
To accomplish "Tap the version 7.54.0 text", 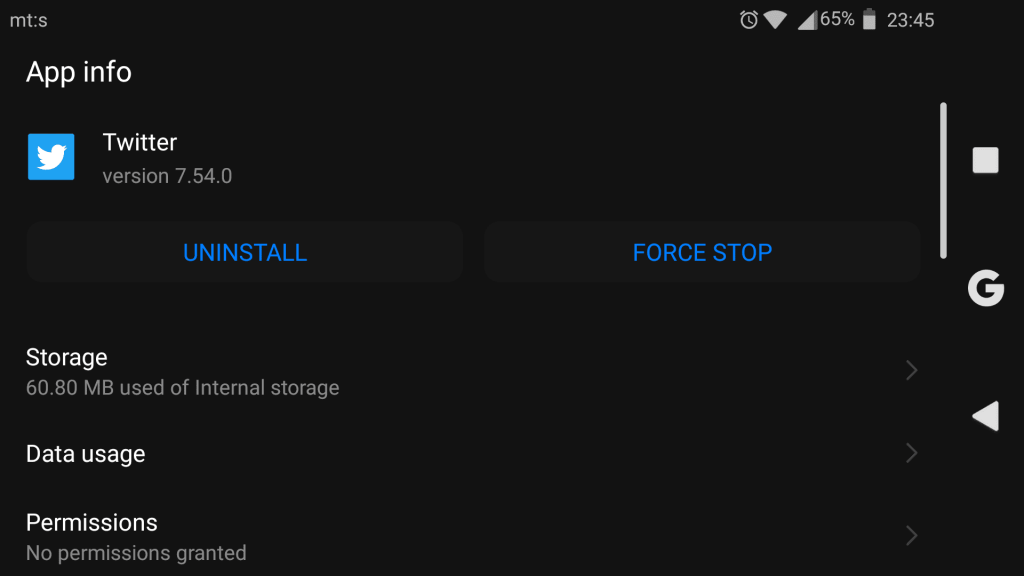I will (x=167, y=176).
